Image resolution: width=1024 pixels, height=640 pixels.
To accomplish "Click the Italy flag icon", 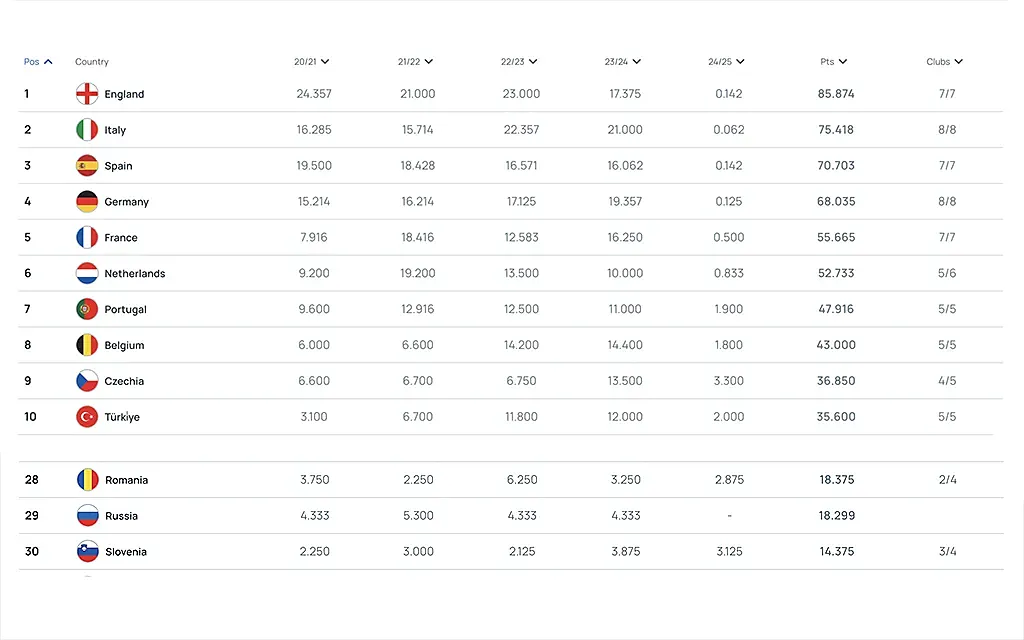I will pyautogui.click(x=87, y=130).
